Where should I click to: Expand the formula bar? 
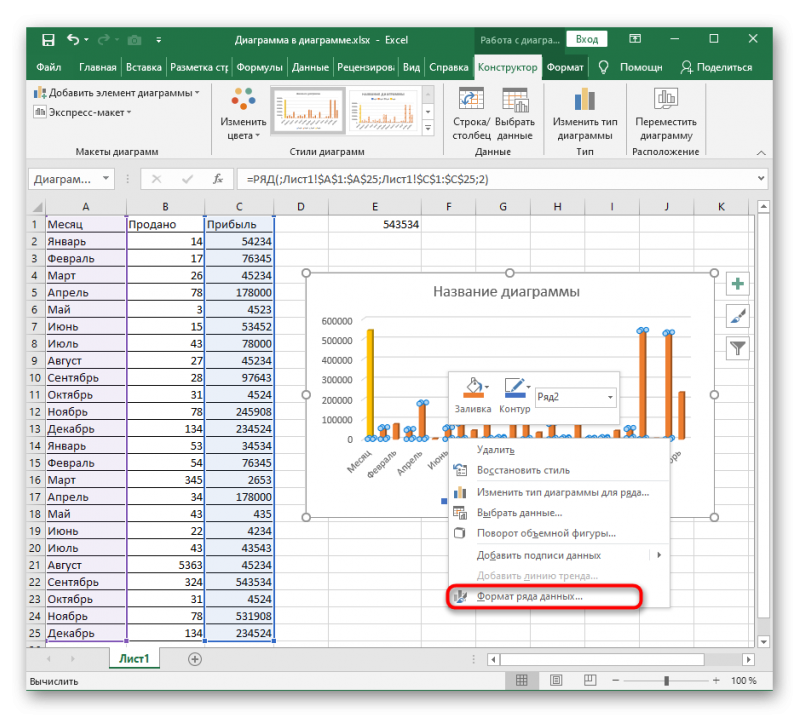click(761, 179)
